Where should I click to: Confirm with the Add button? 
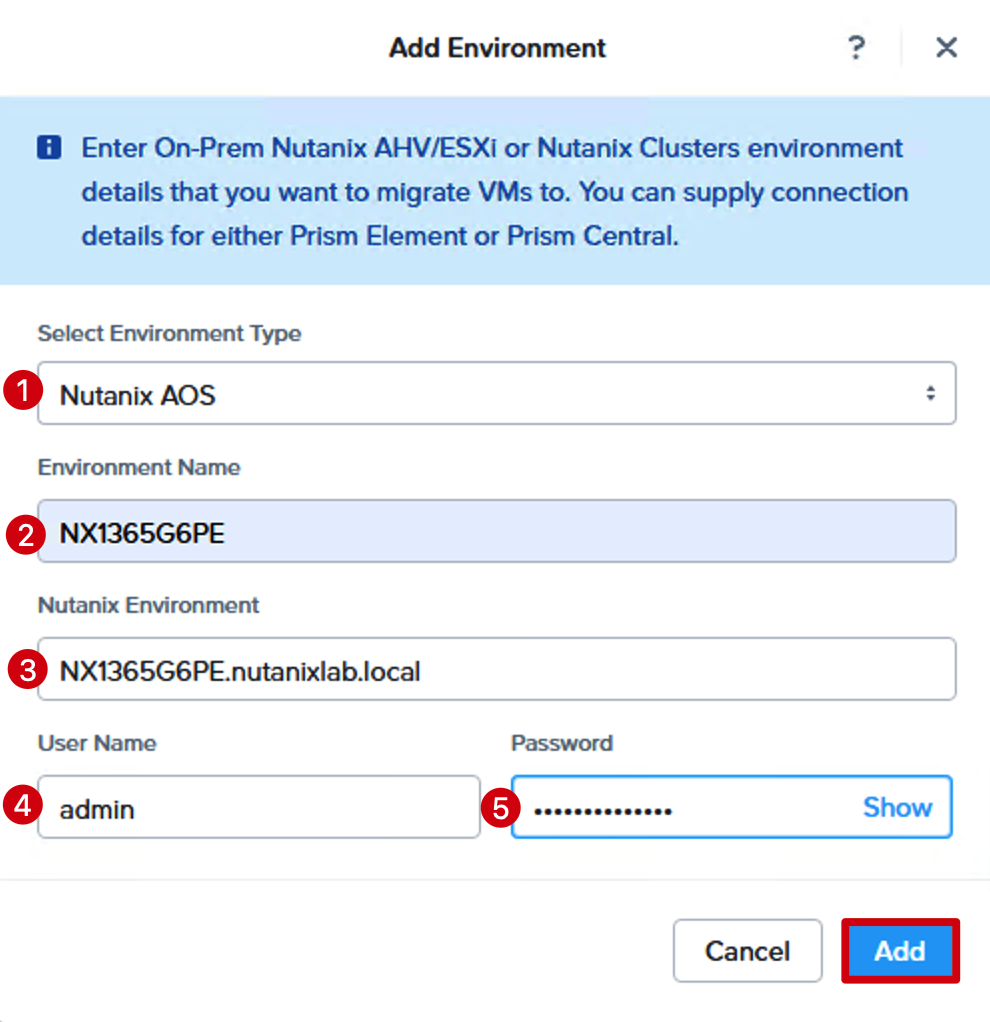coord(900,951)
